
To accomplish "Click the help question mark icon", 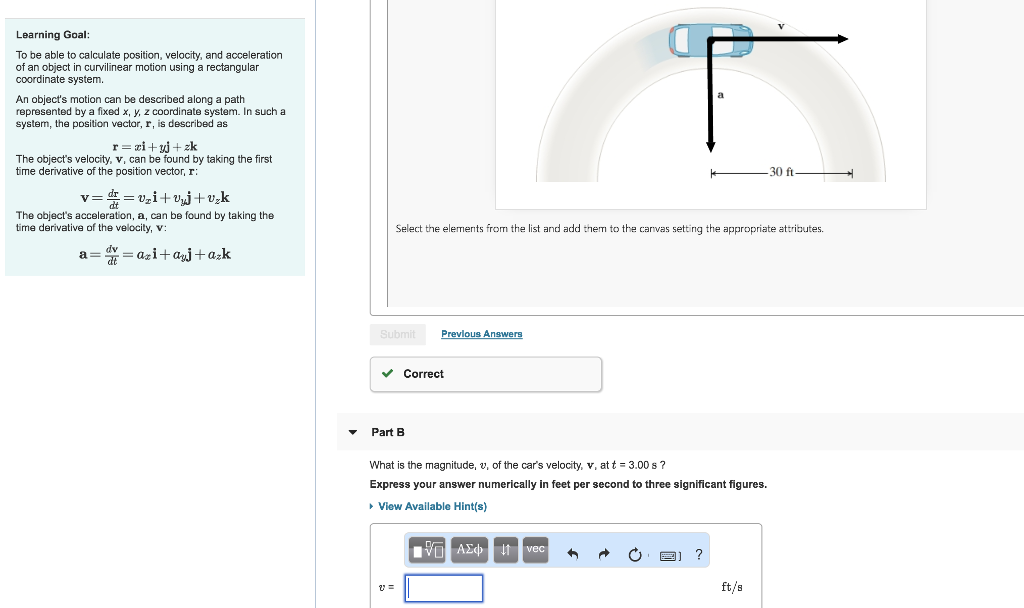I will coord(698,553).
